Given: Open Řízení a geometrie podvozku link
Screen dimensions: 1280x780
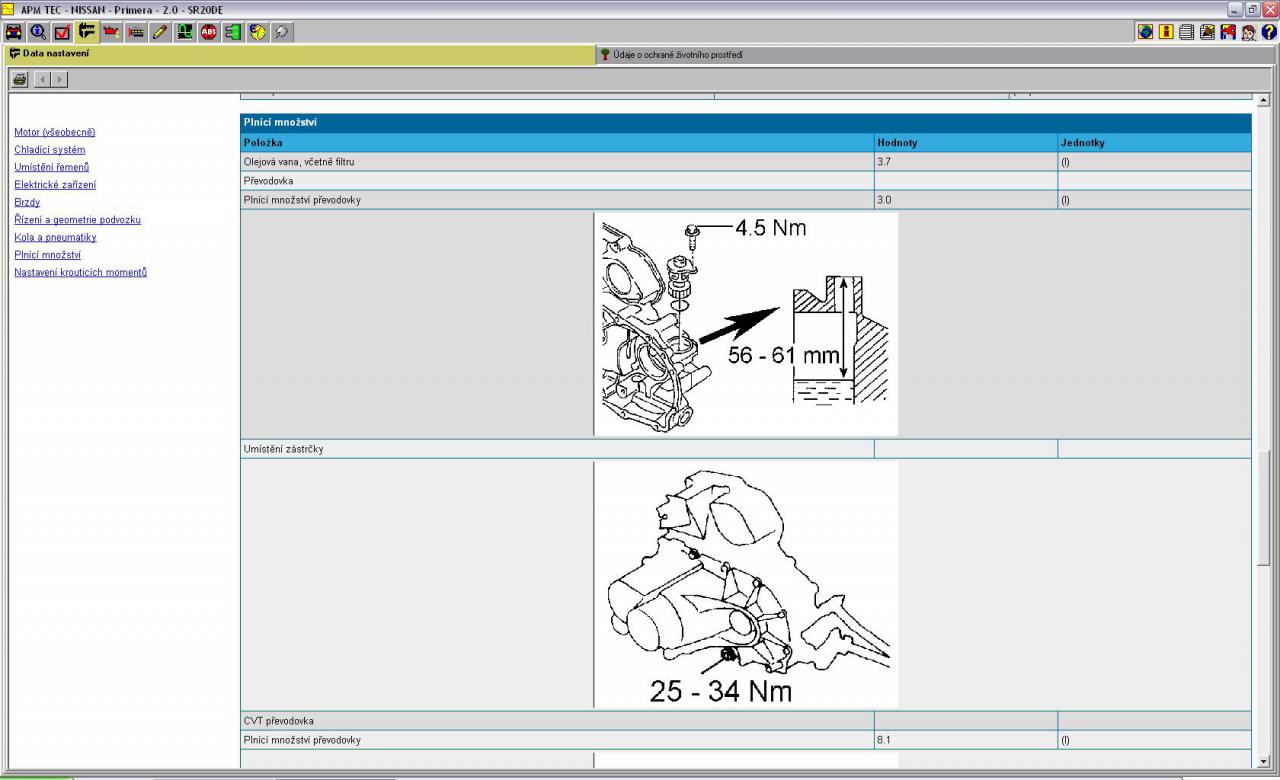Looking at the screenshot, I should [x=77, y=220].
